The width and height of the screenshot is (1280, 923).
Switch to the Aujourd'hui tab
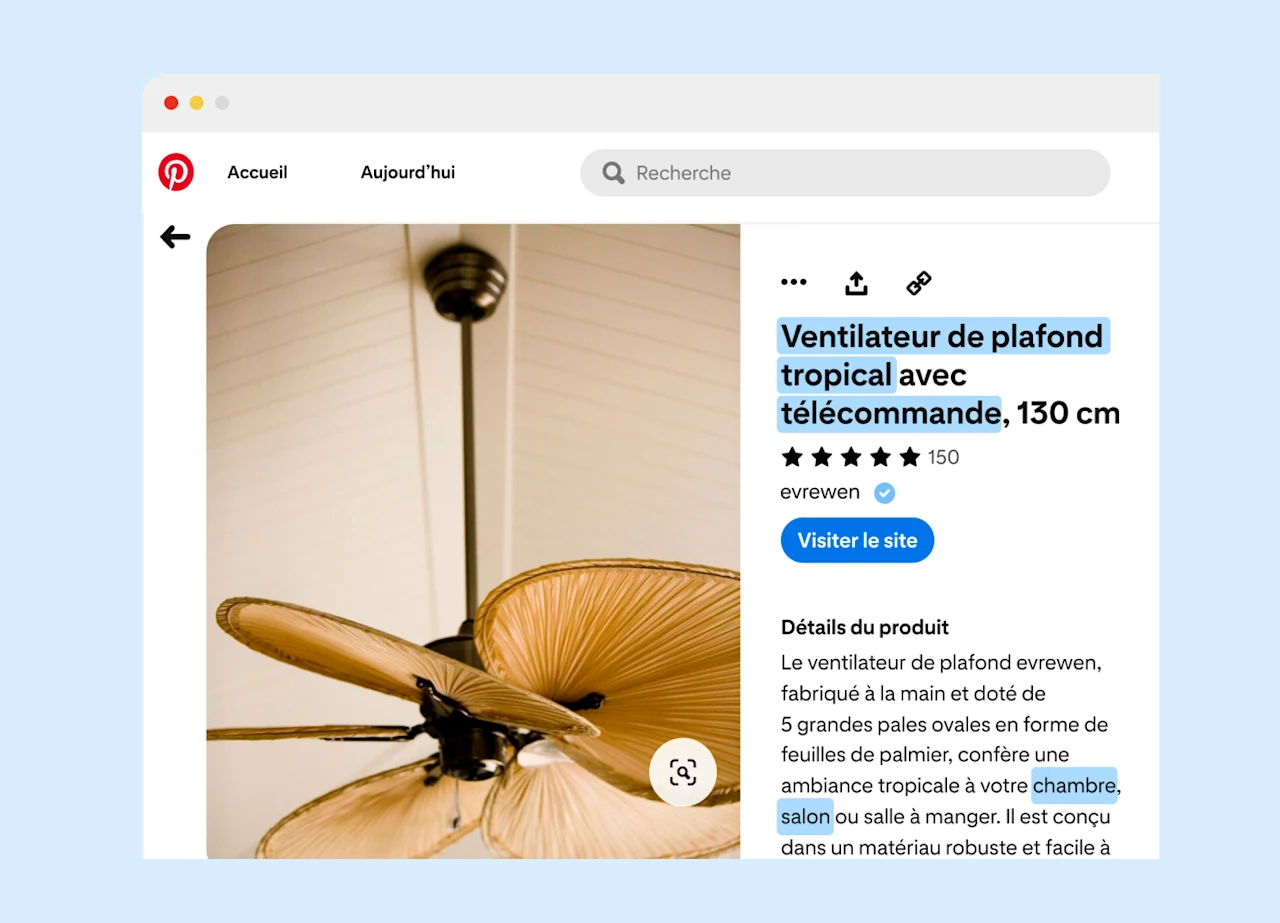tap(407, 172)
